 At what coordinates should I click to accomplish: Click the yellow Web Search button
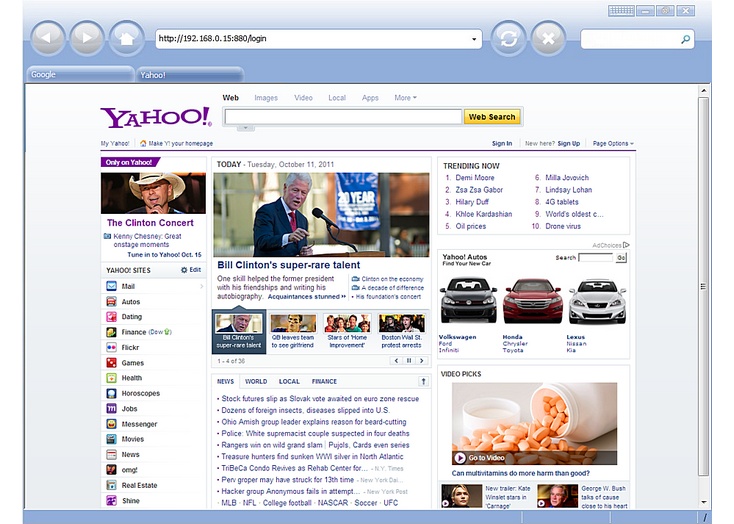[x=492, y=117]
